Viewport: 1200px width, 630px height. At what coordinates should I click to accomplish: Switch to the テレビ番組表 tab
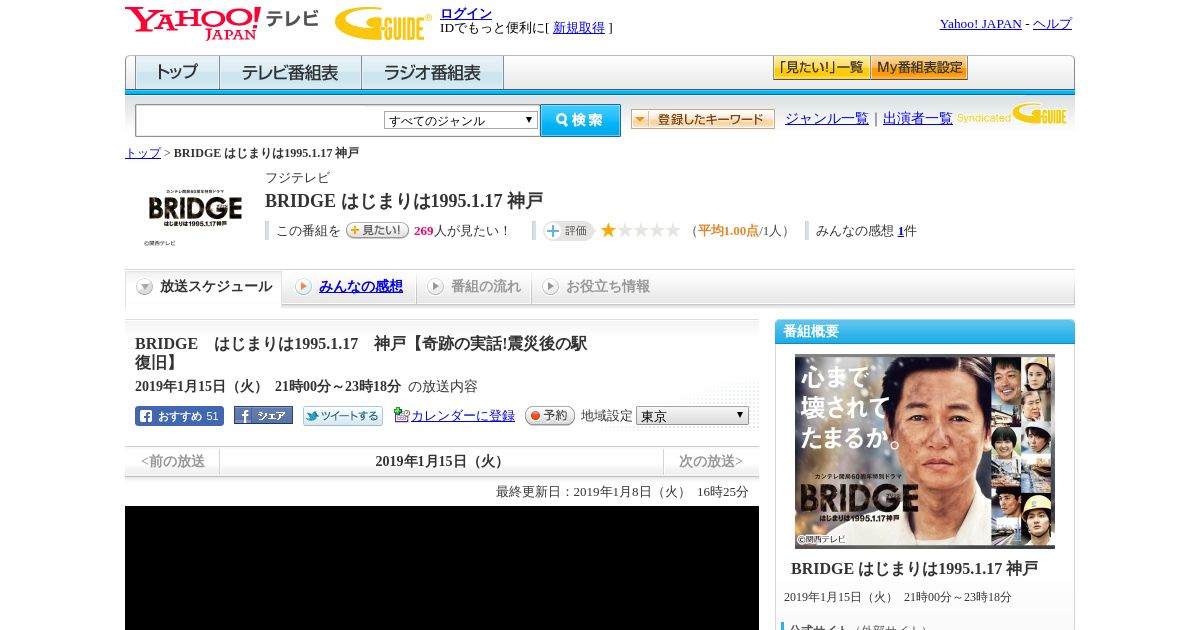coord(290,73)
